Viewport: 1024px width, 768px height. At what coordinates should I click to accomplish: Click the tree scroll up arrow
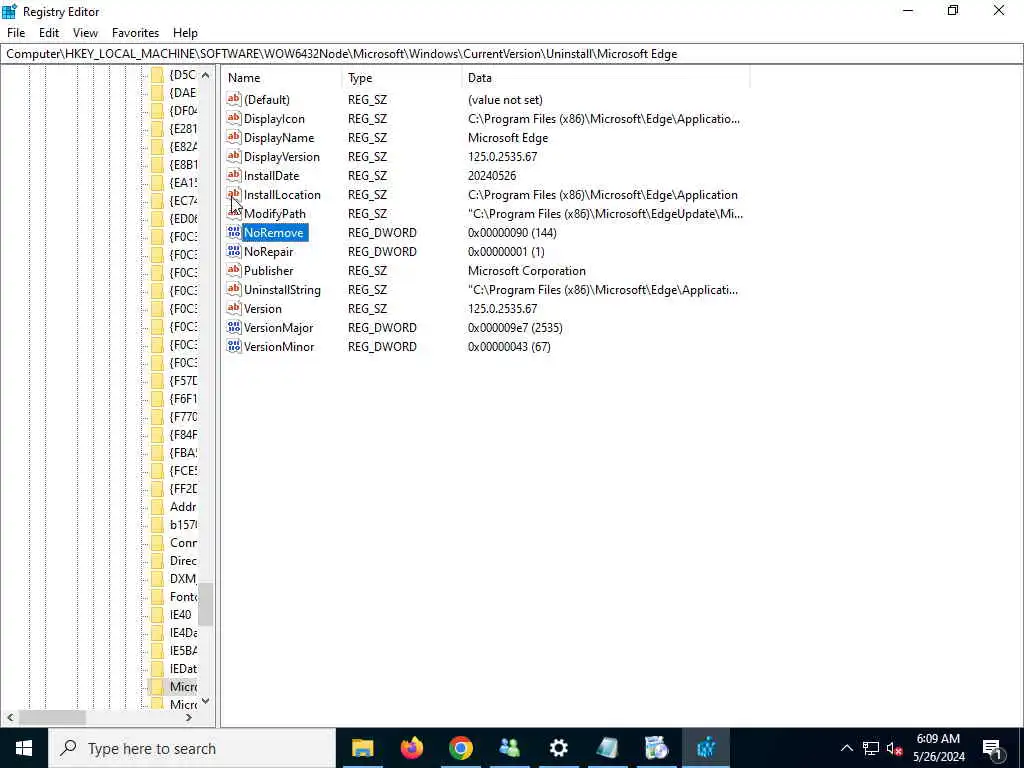tap(205, 75)
